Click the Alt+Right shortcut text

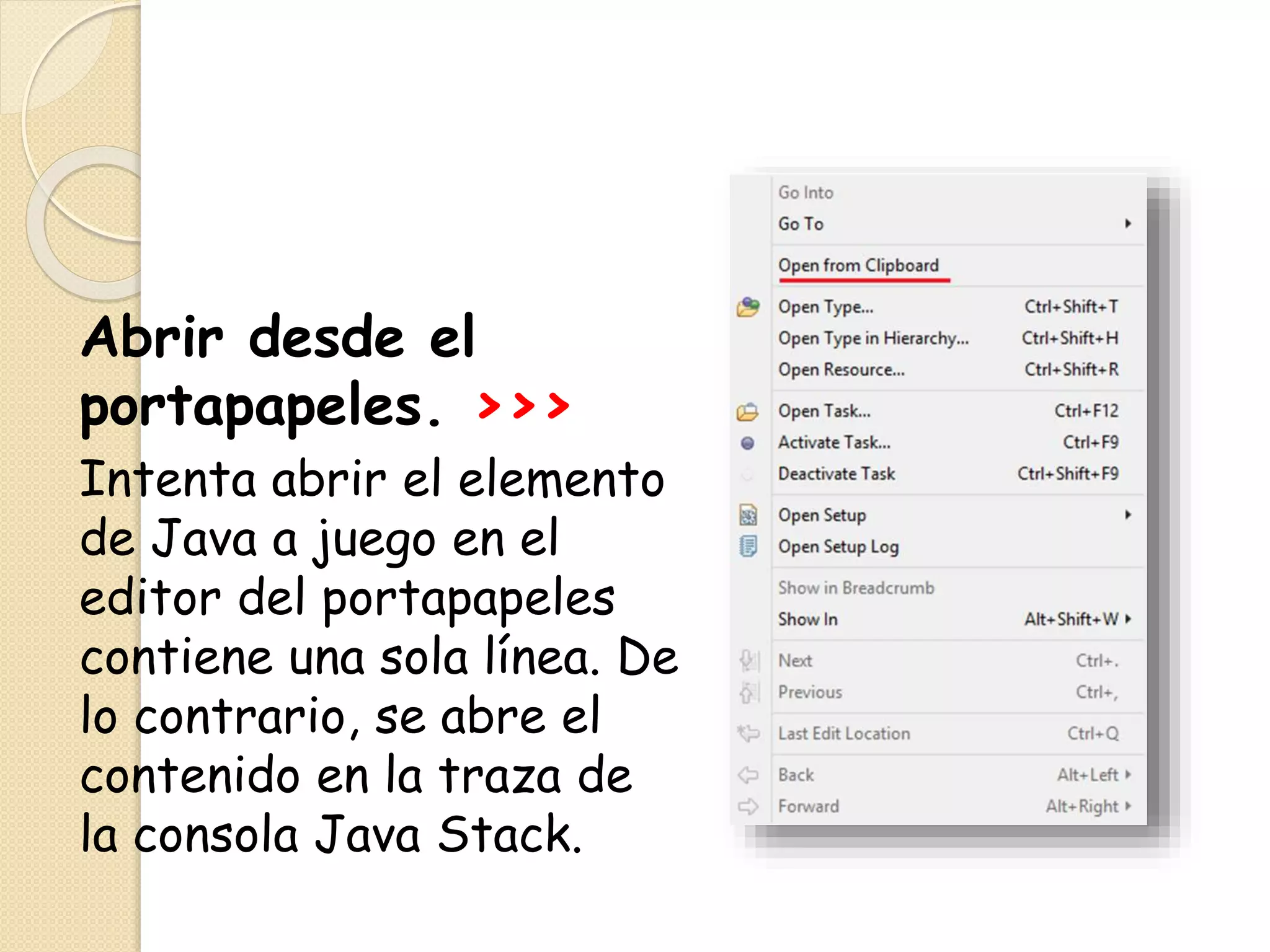coord(1082,806)
